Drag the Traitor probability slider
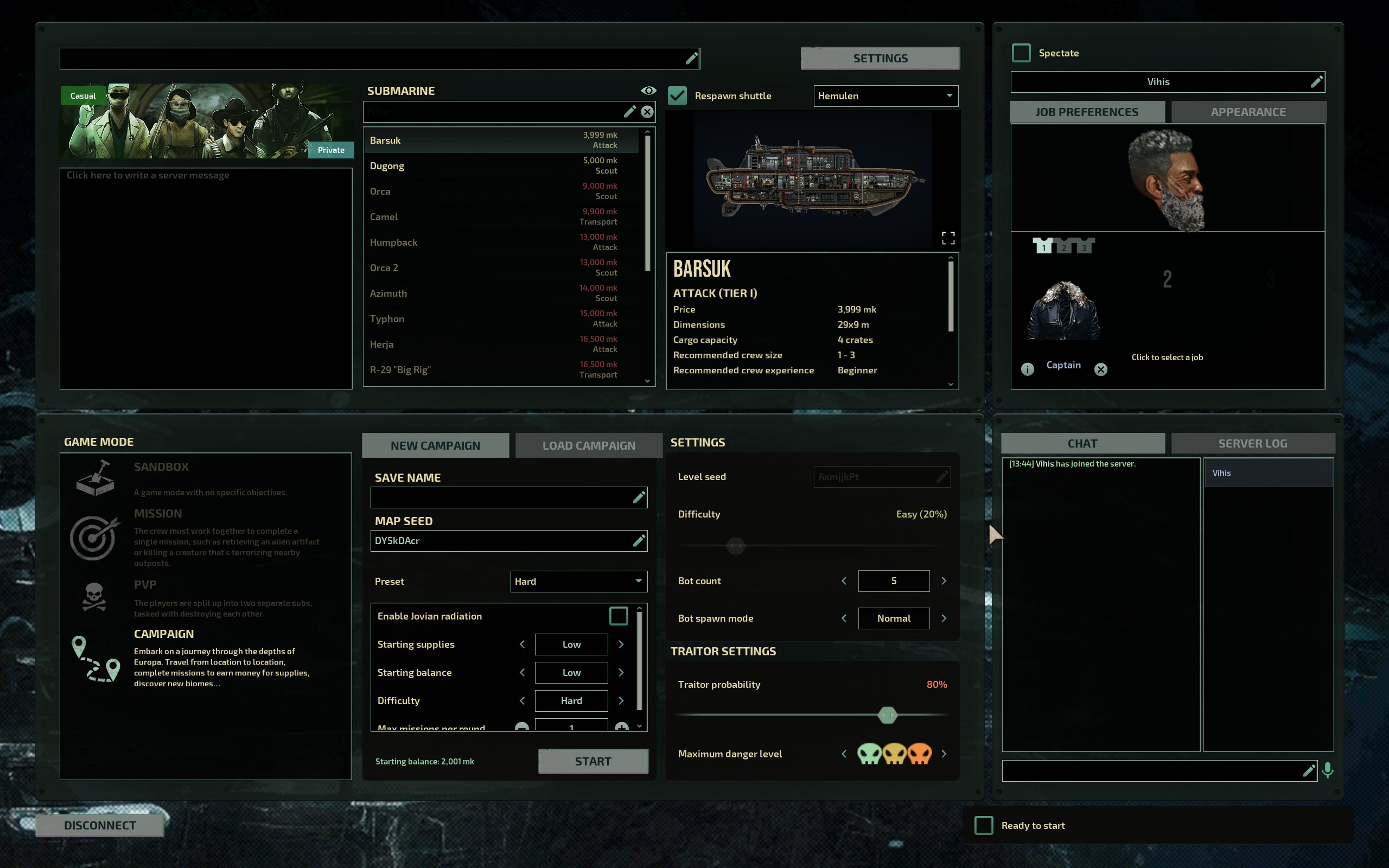Image resolution: width=1389 pixels, height=868 pixels. point(887,714)
